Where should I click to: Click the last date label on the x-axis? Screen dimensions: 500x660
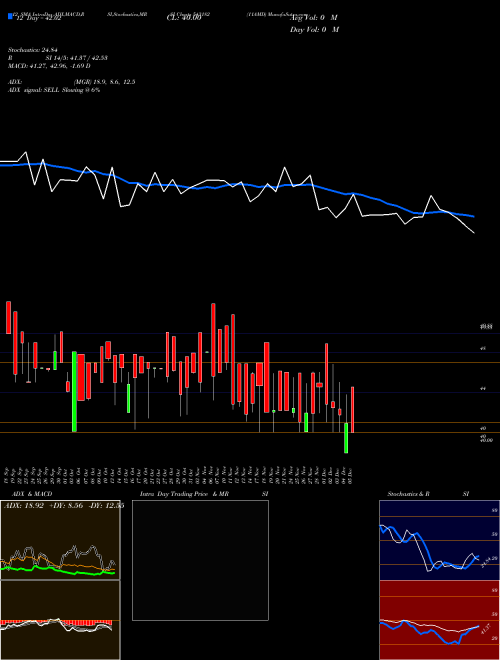click(x=351, y=473)
